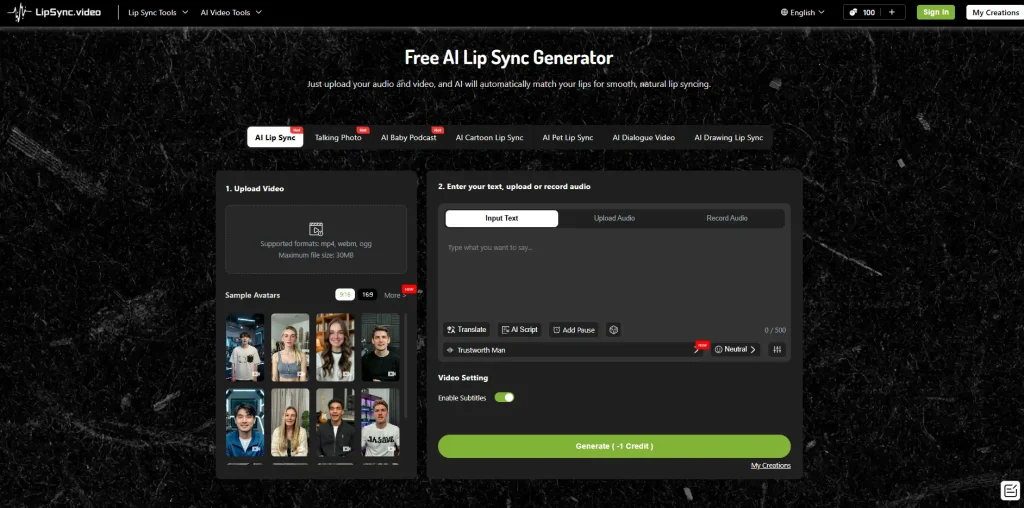Switch to the AI Pet Lip Sync tab

[568, 137]
